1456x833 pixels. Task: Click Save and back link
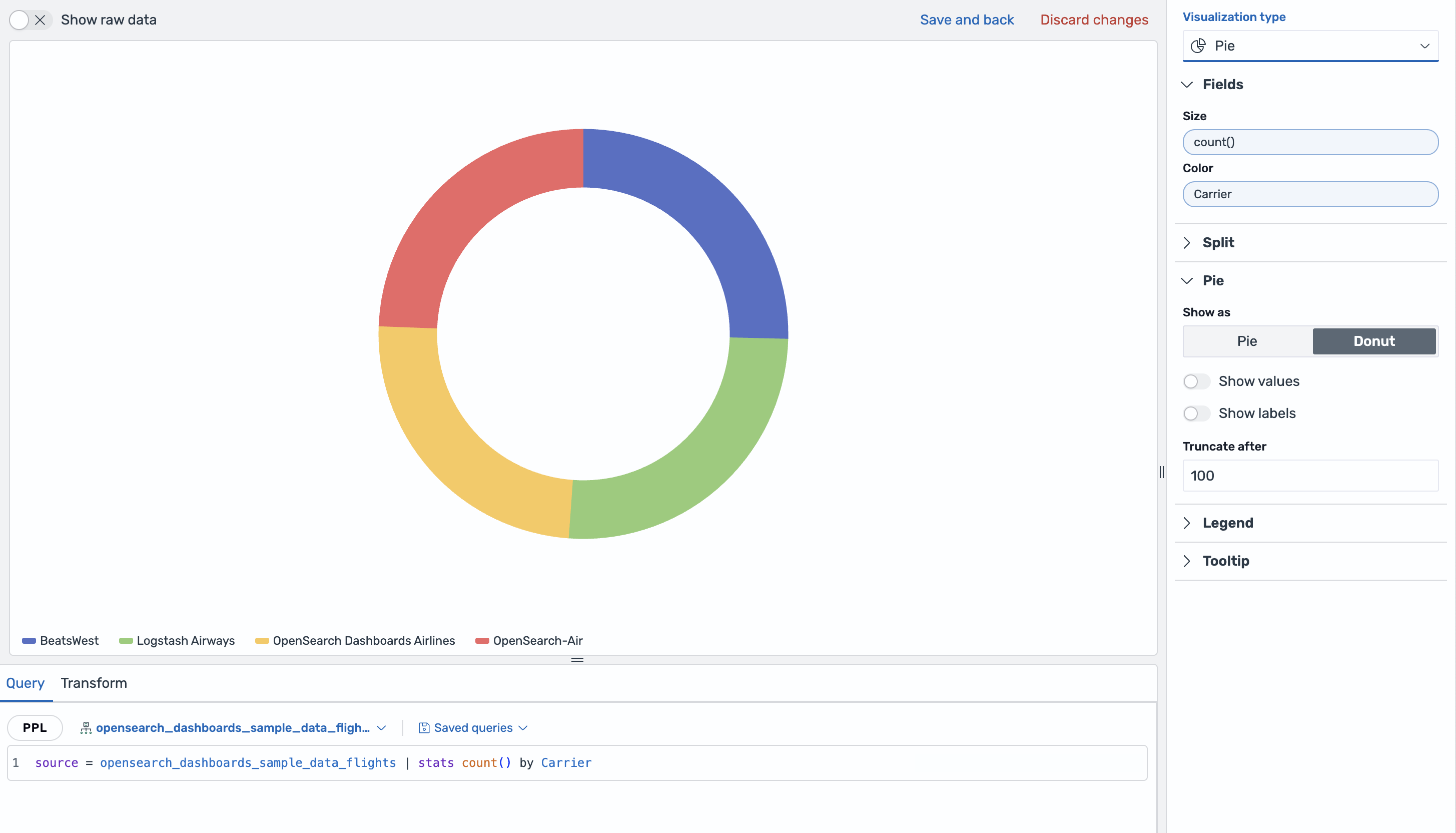967,20
